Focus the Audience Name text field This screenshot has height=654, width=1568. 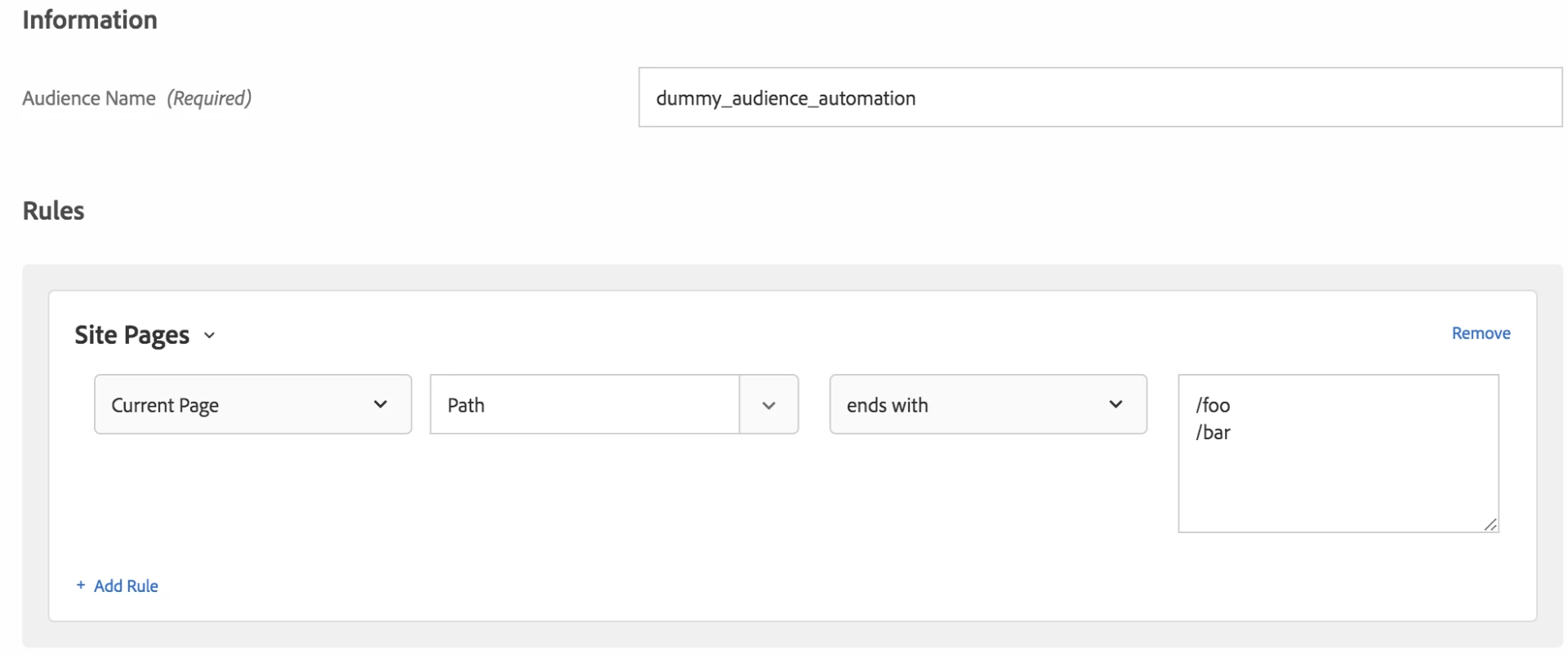click(x=1099, y=98)
